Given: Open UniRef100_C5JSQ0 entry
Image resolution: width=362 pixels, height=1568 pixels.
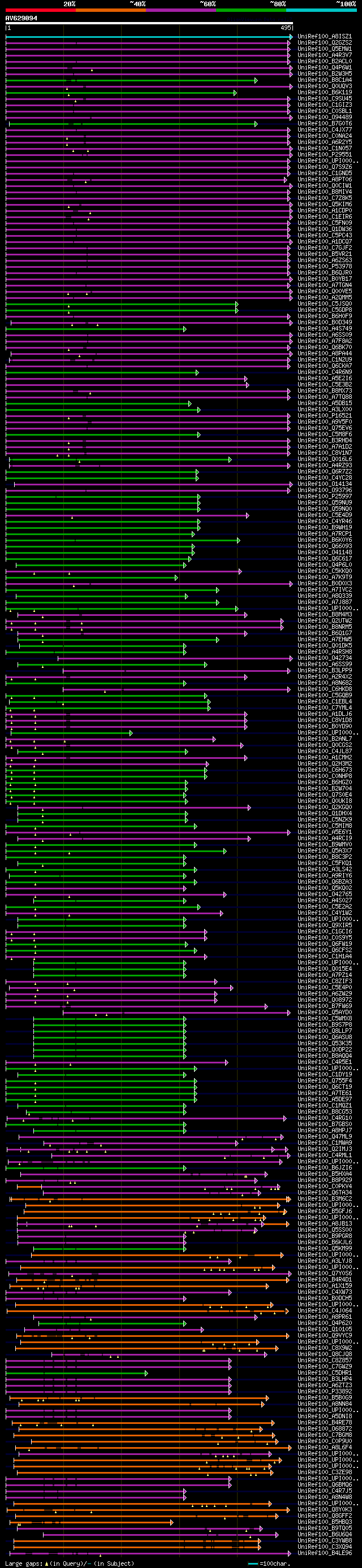Looking at the screenshot, I should click(x=324, y=304).
